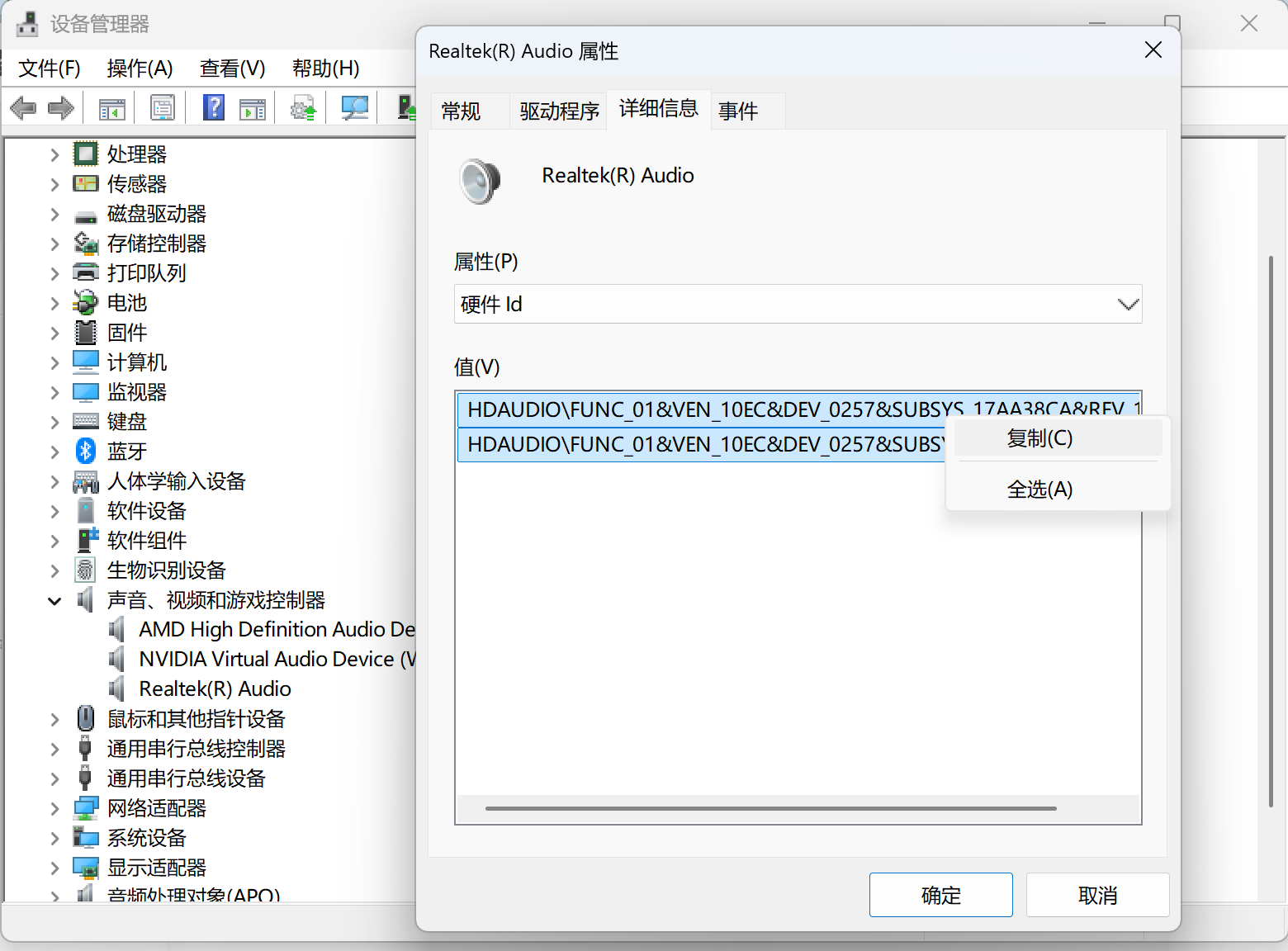Click the action pane toolbar icon

pos(252,108)
